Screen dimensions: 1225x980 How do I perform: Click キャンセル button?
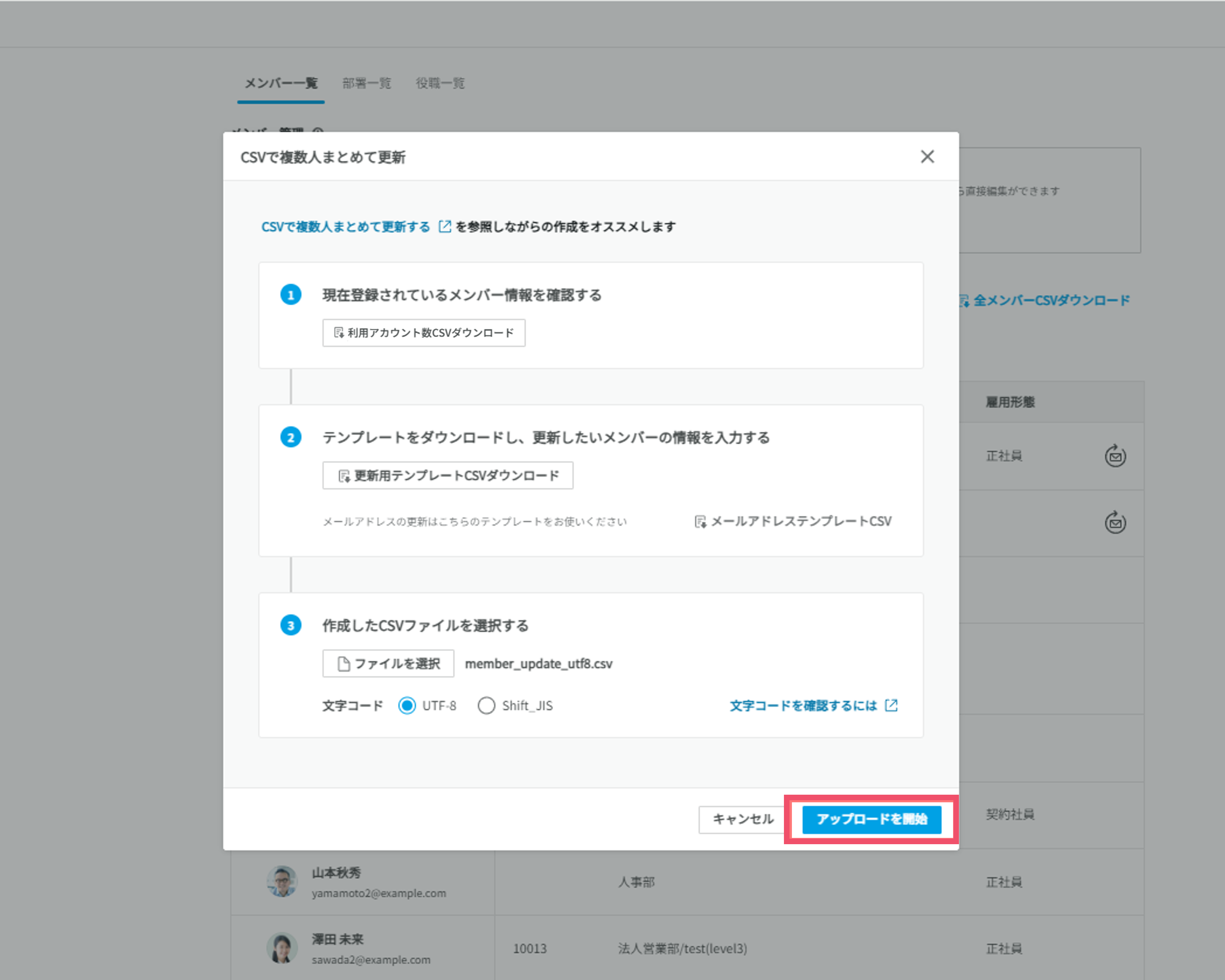[x=743, y=819]
